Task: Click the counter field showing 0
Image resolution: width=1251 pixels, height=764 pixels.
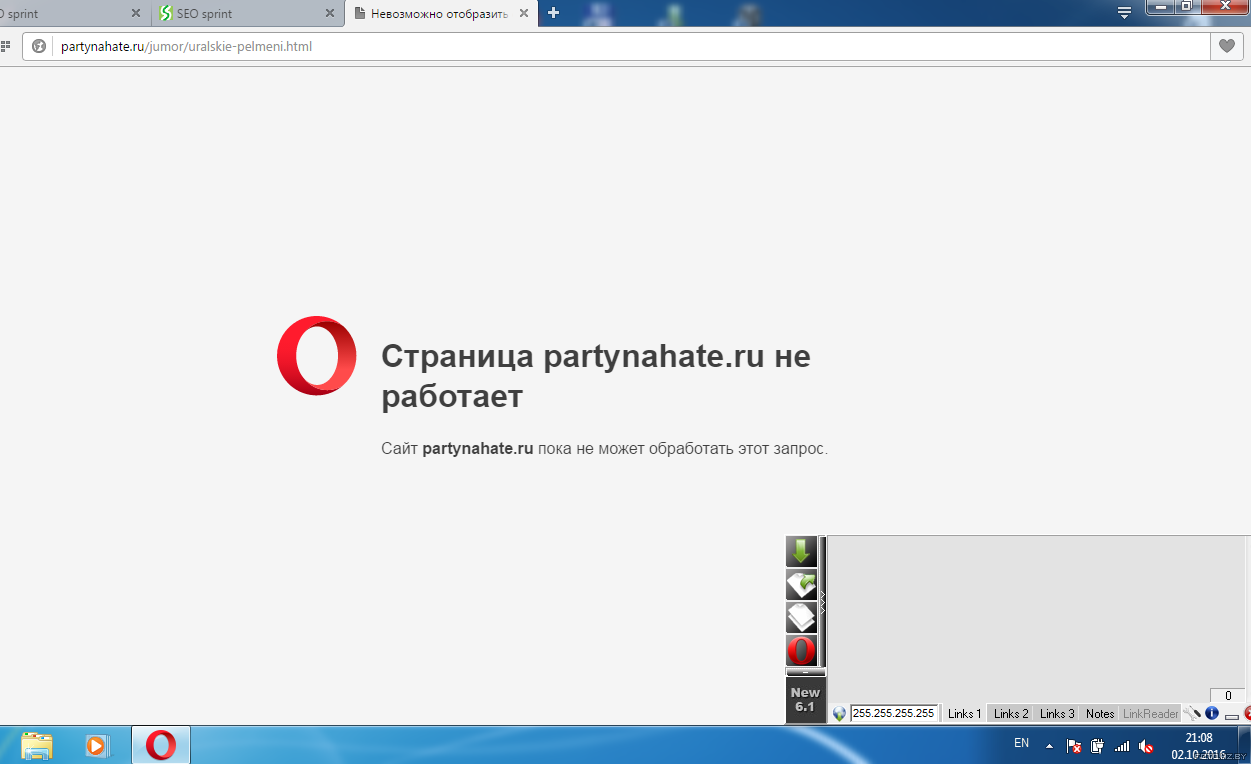Action: [x=1227, y=696]
